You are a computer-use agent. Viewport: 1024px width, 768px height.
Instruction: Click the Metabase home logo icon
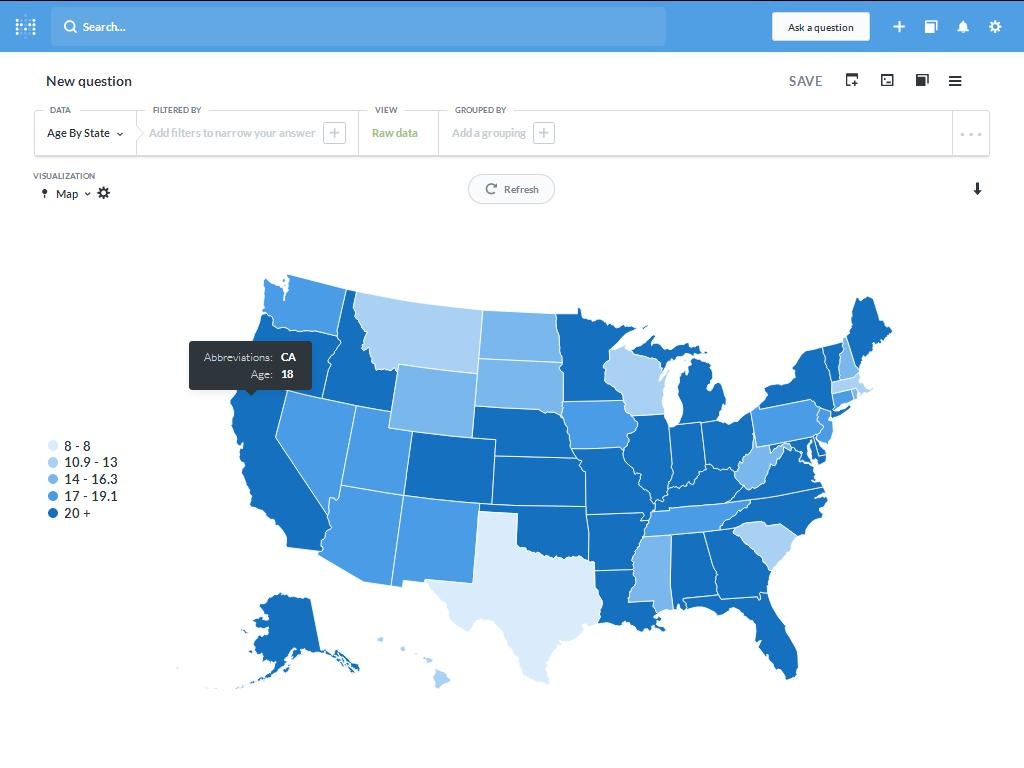(x=25, y=27)
